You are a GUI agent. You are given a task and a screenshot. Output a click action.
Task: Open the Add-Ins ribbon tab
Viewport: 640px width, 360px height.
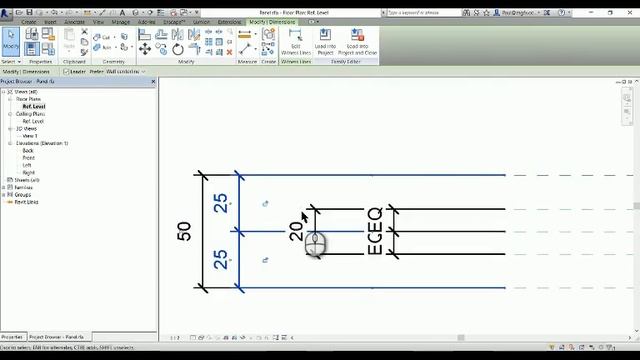point(147,22)
